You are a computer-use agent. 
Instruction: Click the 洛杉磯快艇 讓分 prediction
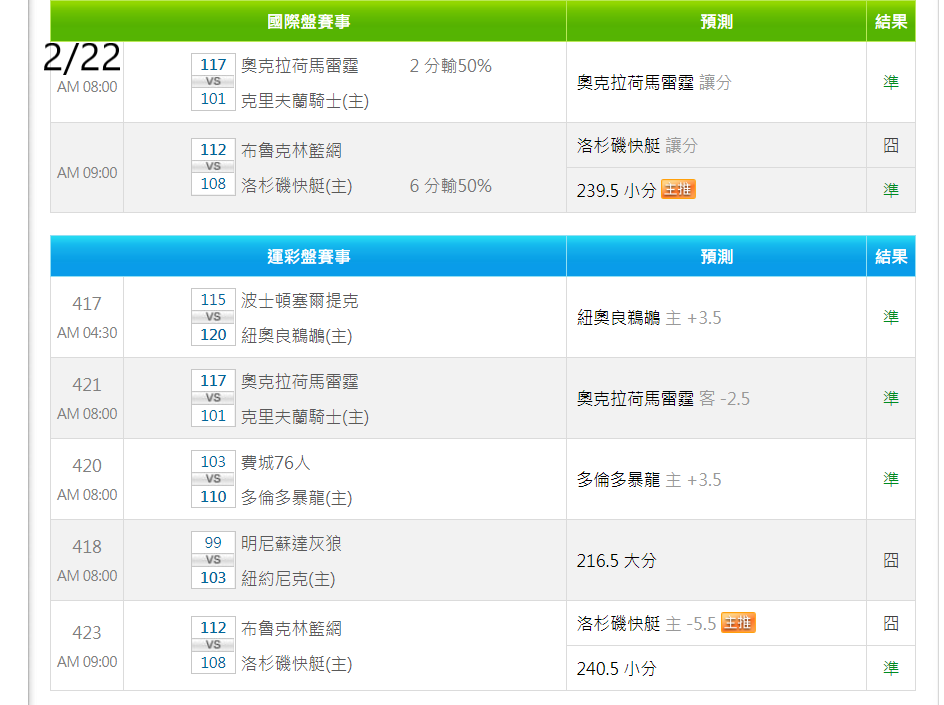tap(637, 145)
